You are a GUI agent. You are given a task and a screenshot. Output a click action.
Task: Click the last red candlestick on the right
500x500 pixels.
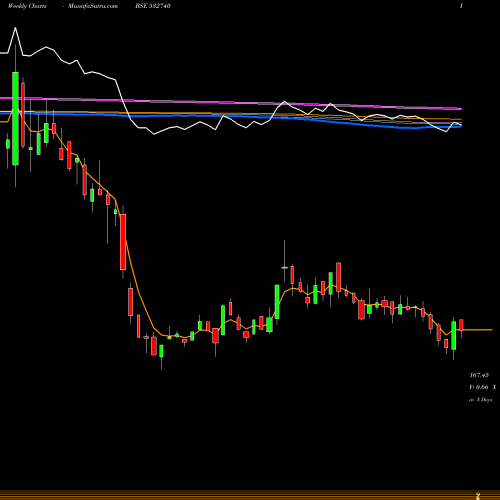point(461,325)
